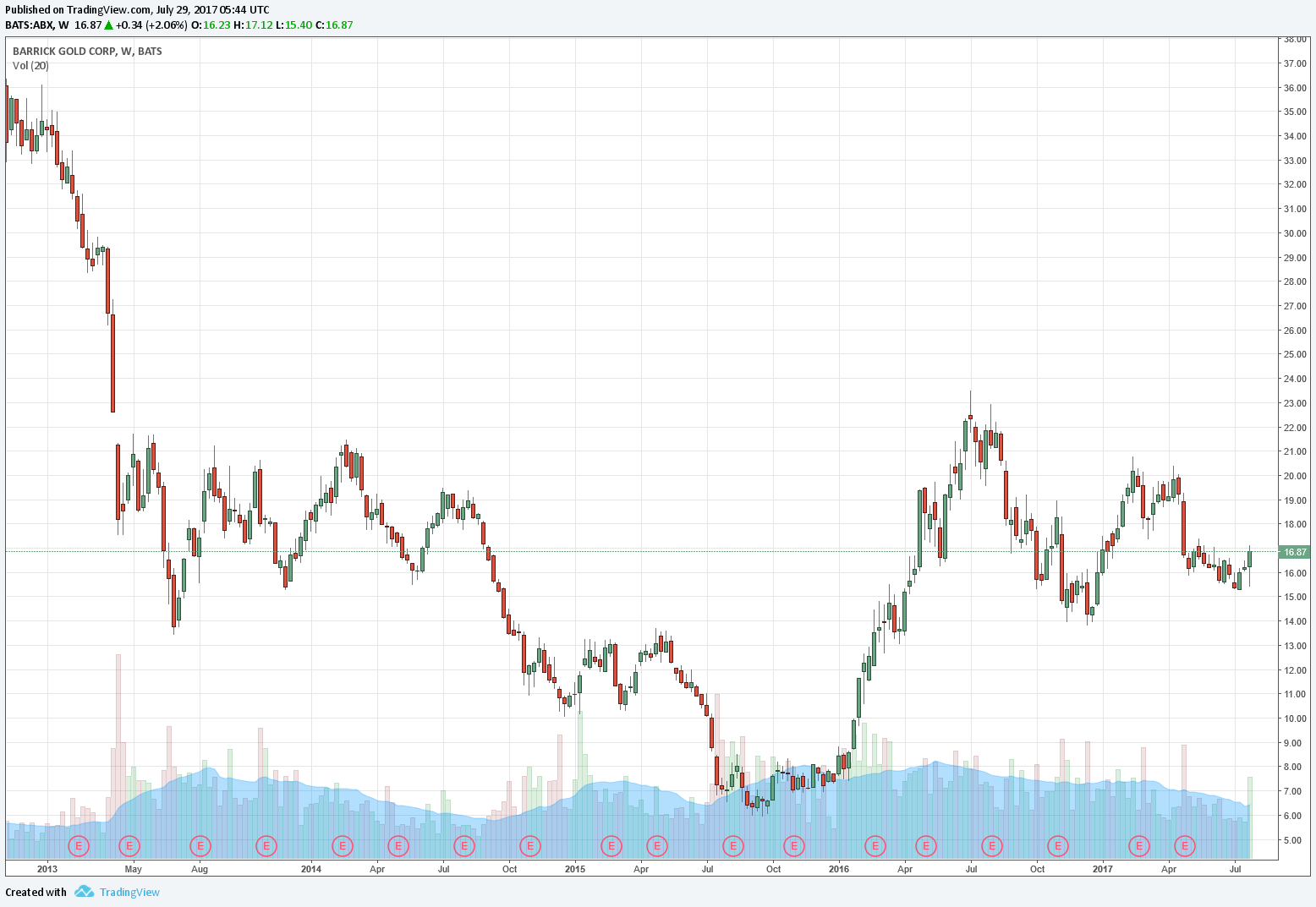
Task: Click the 37.00 price axis label
Action: click(1295, 63)
